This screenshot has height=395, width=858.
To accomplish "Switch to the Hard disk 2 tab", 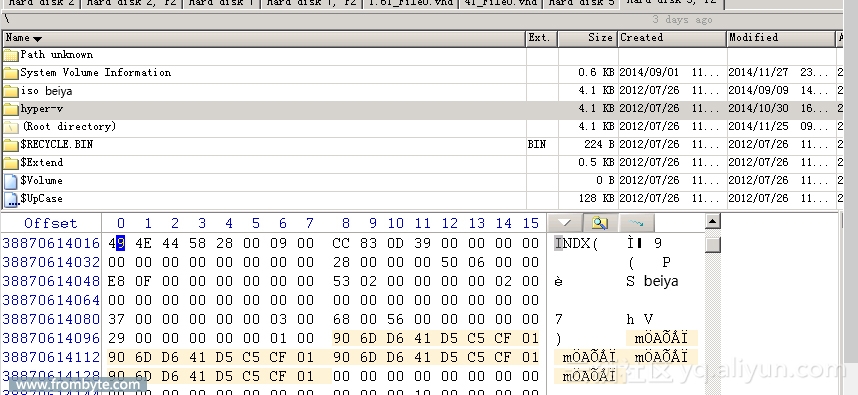I will pos(40,3).
